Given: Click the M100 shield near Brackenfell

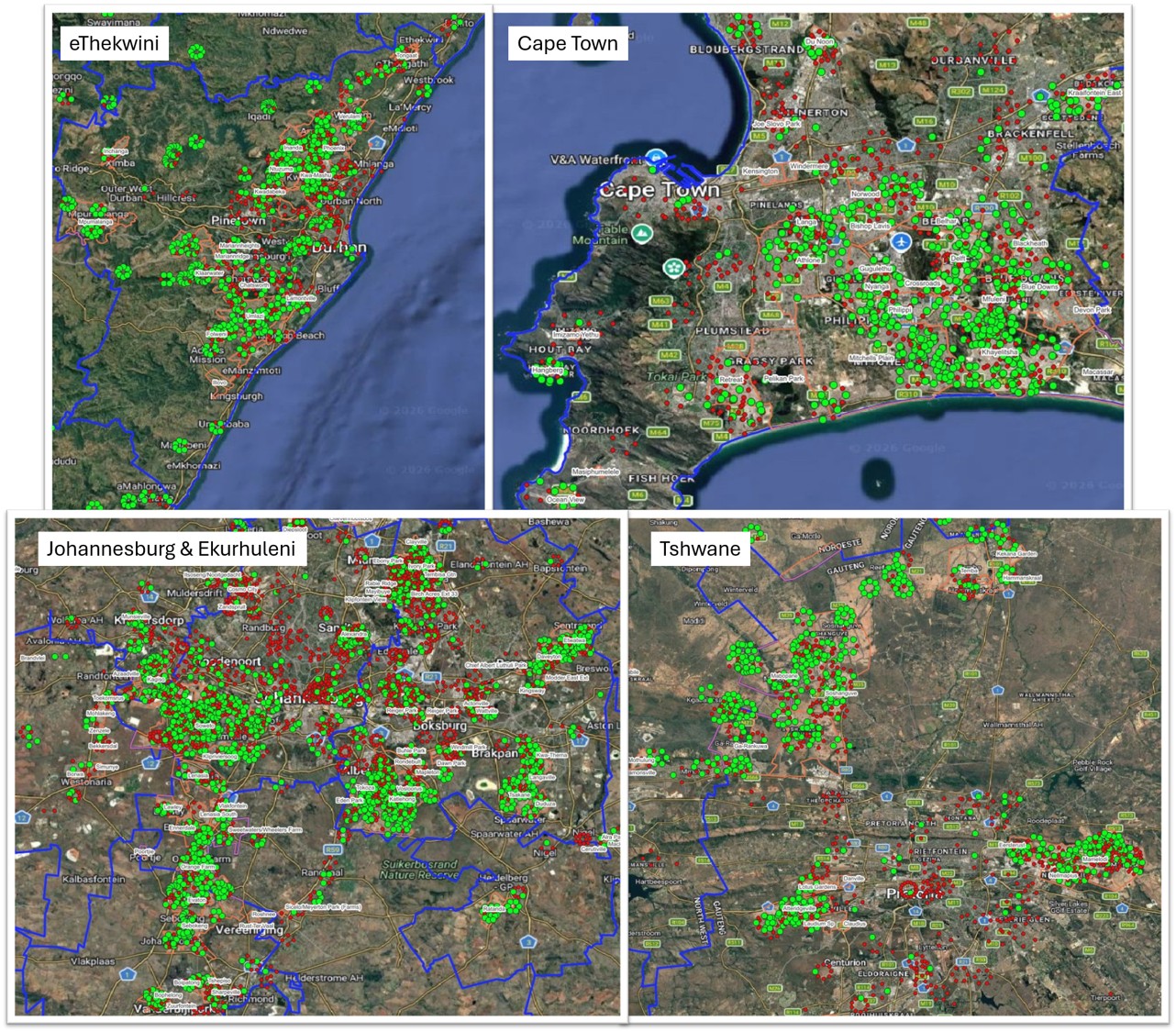Looking at the screenshot, I should click(x=1032, y=158).
